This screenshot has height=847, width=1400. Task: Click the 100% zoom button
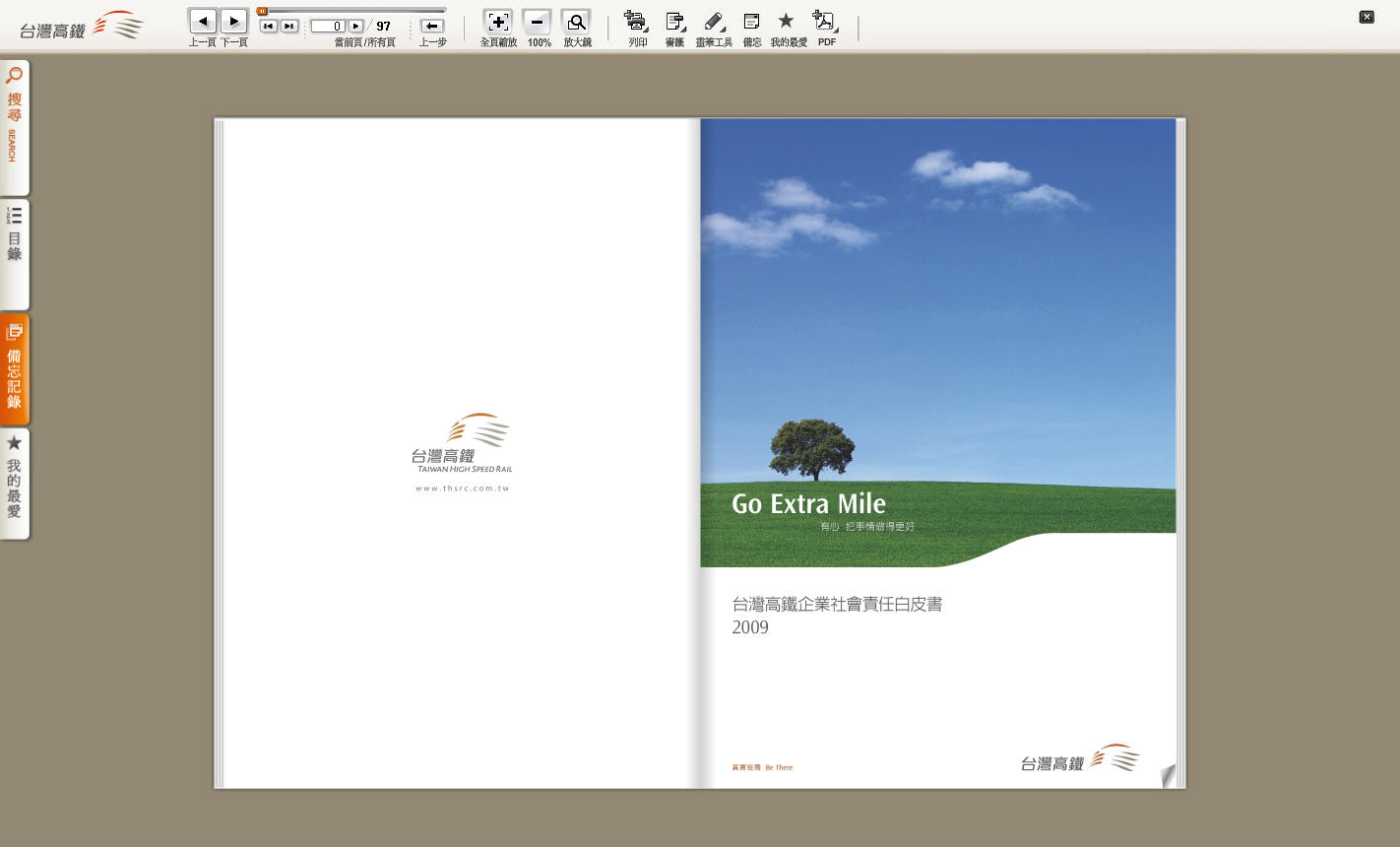point(537,22)
